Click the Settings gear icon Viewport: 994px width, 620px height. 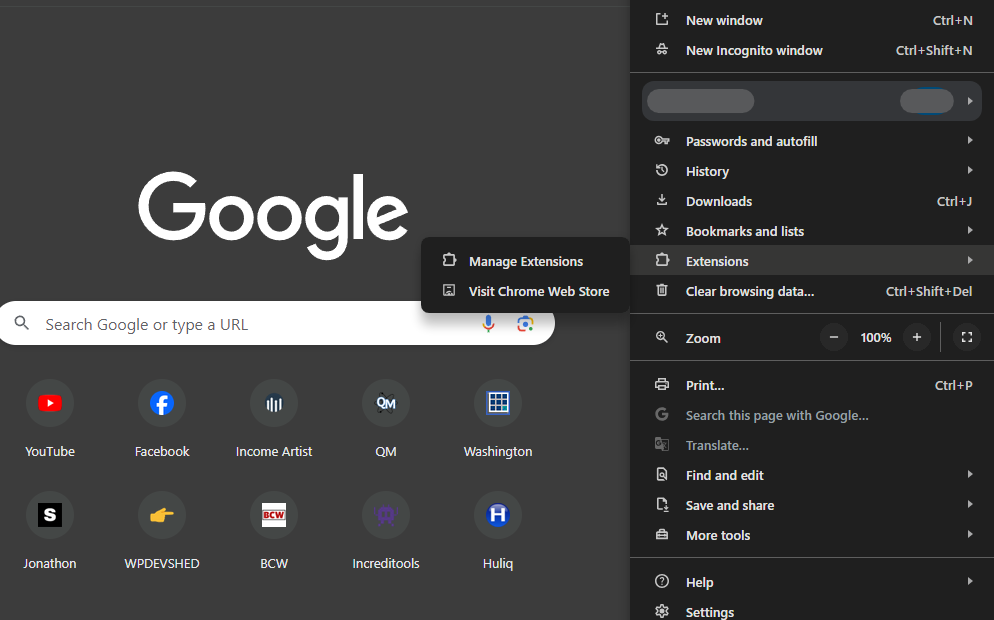[662, 611]
